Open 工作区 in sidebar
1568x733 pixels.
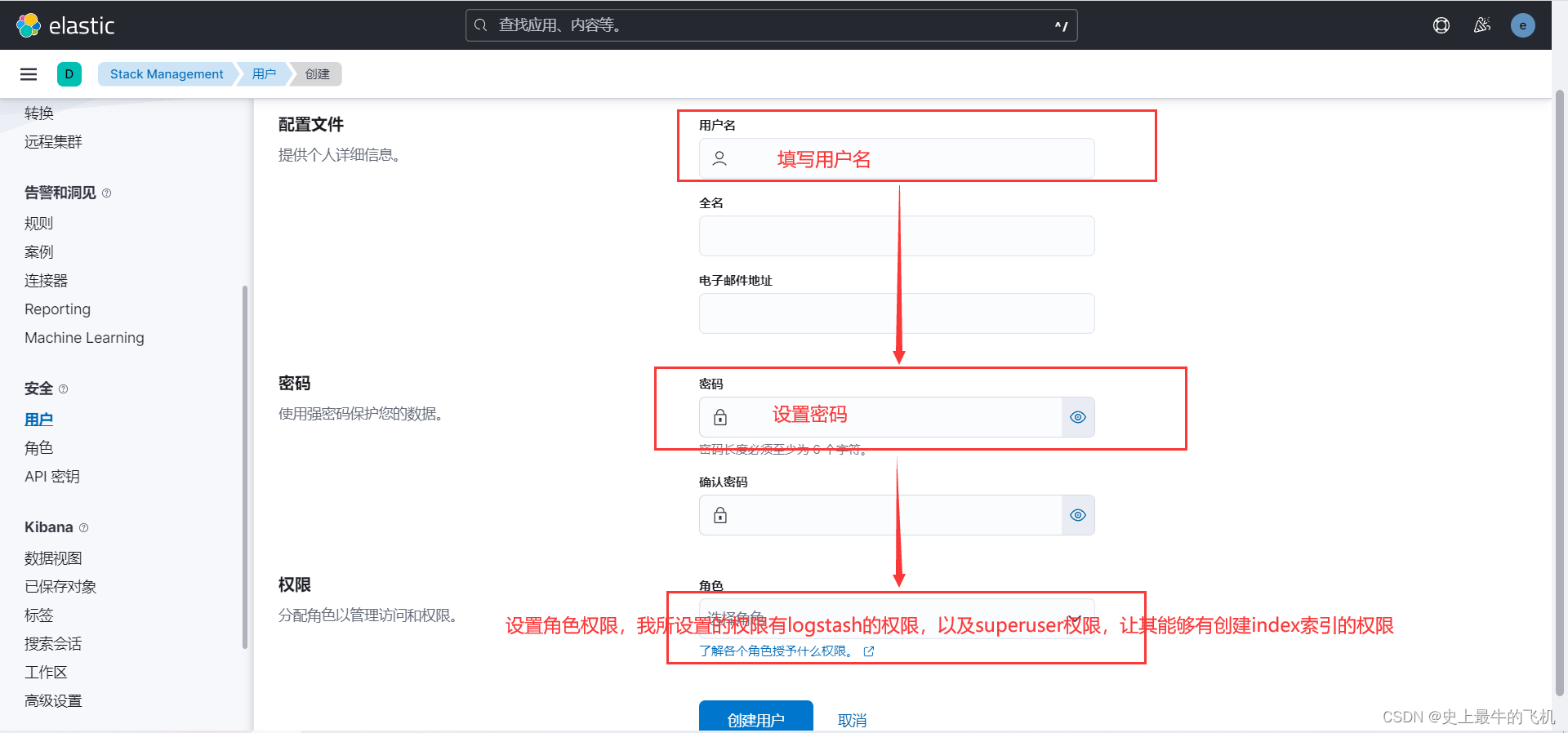[46, 673]
